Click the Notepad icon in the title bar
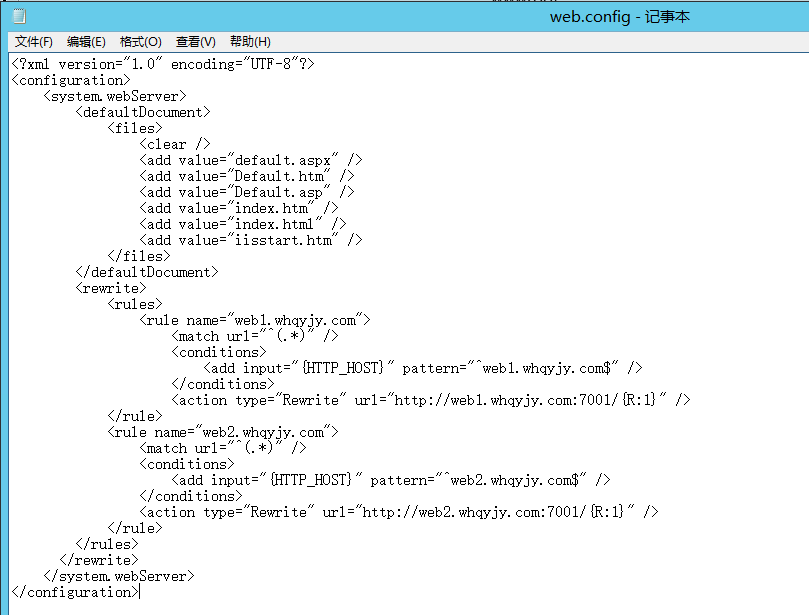809x615 pixels. (19, 17)
